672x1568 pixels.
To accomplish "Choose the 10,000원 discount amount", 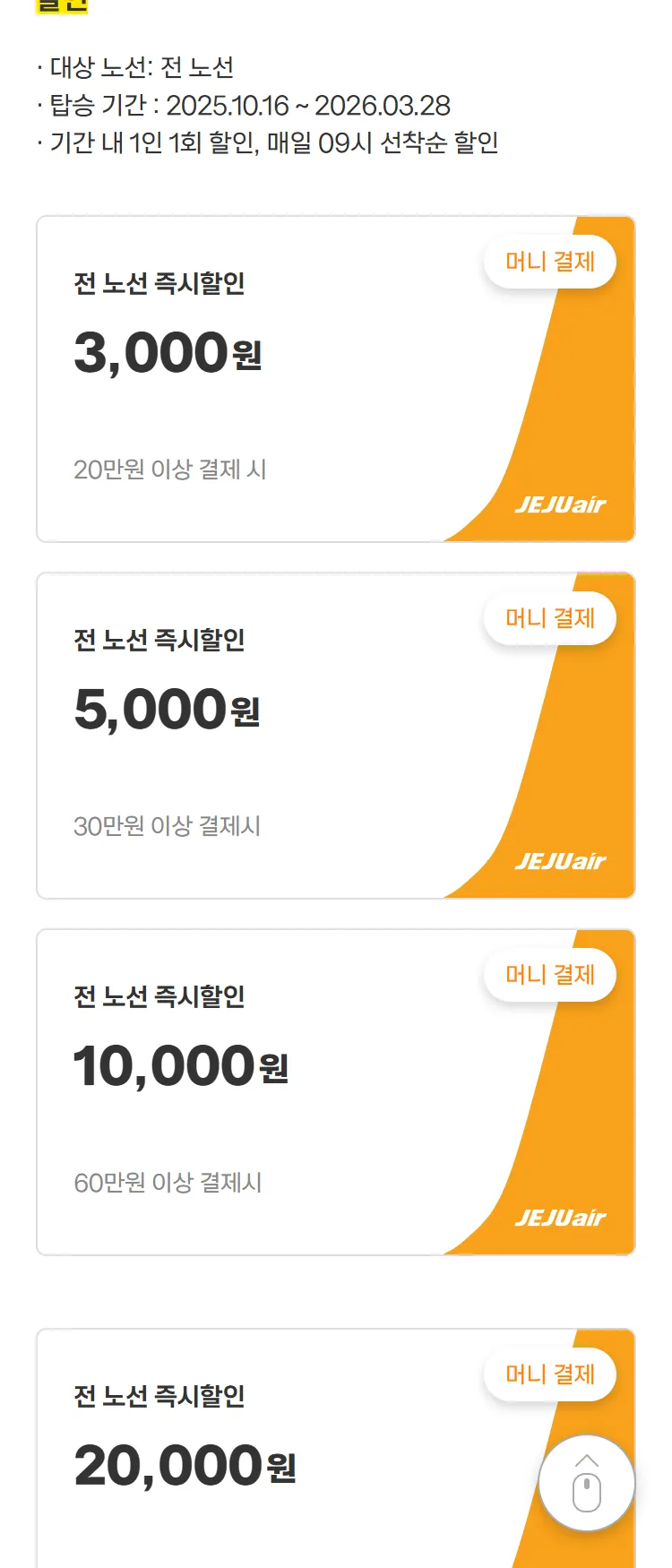I will [x=180, y=1065].
